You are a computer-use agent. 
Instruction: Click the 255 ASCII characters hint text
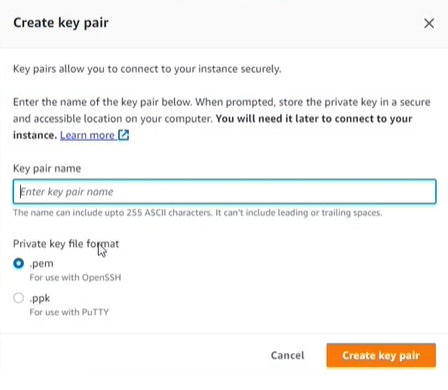click(x=198, y=213)
